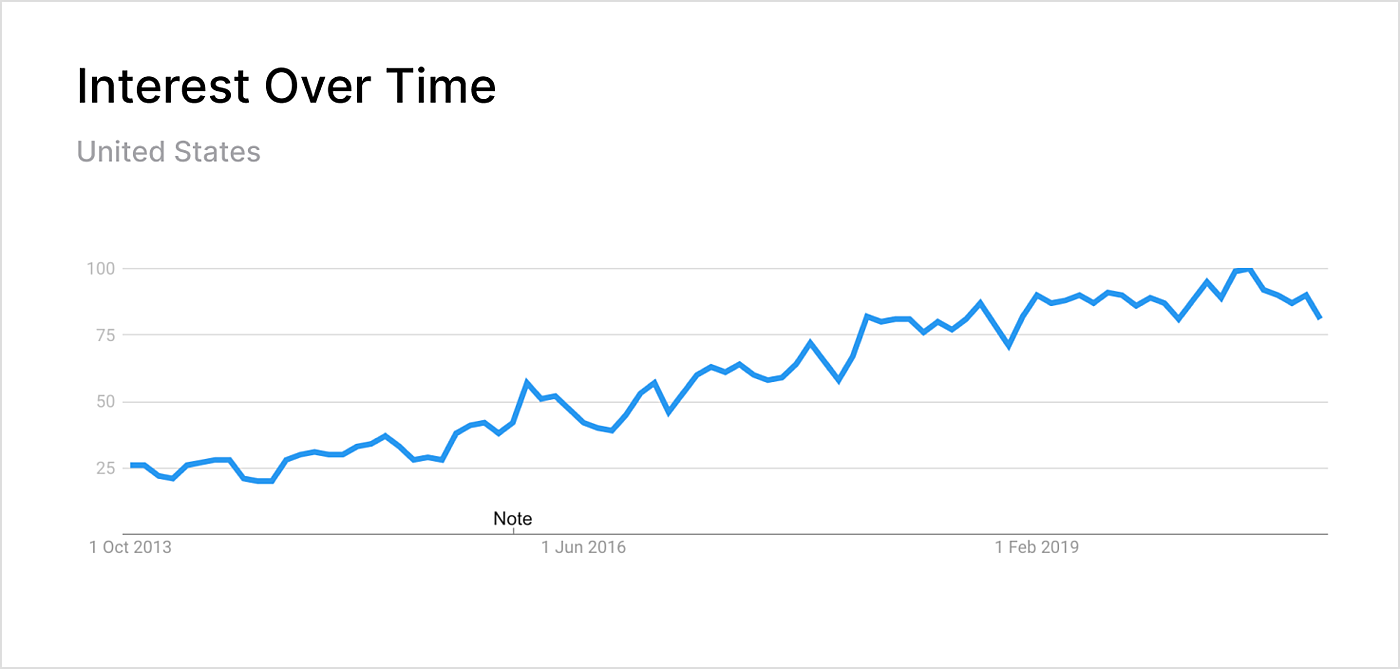
Task: Click the tick mark beneath the Note label
Action: tap(513, 531)
